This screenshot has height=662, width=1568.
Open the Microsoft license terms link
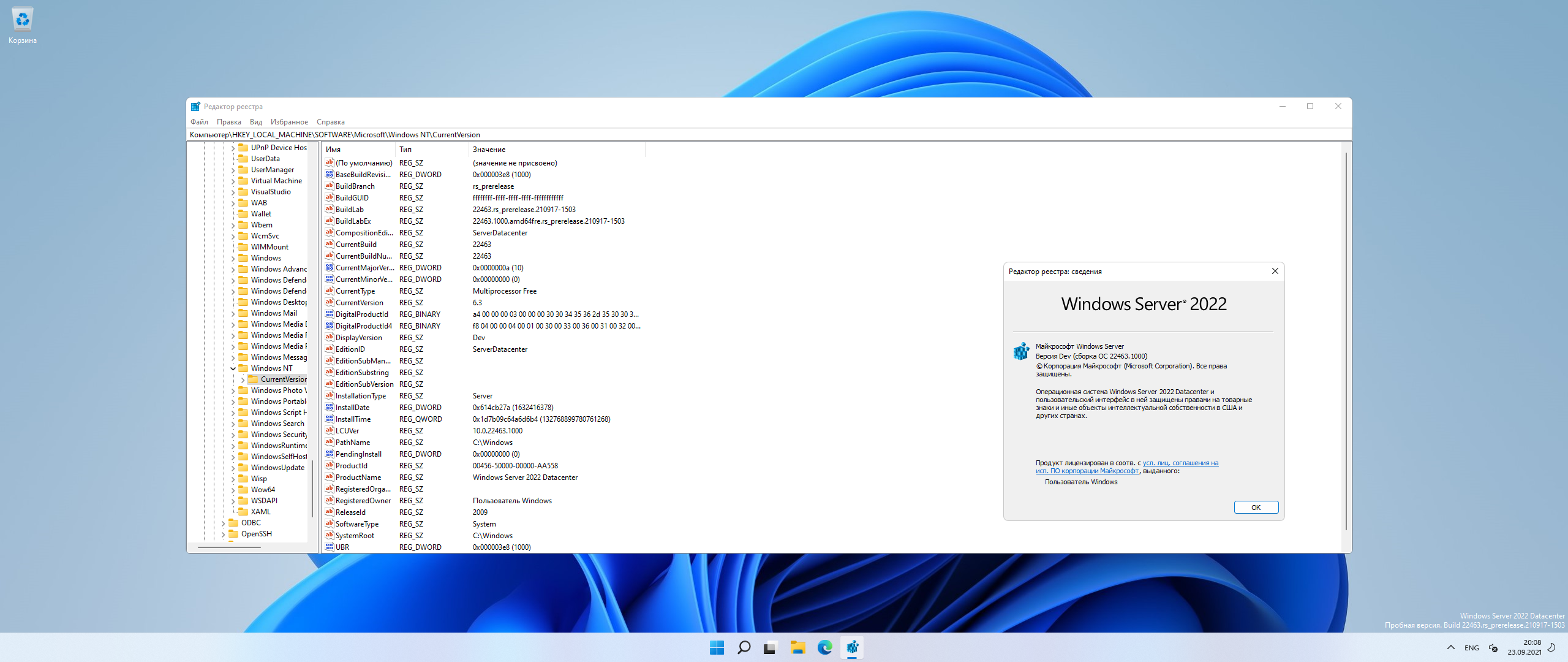click(1127, 467)
